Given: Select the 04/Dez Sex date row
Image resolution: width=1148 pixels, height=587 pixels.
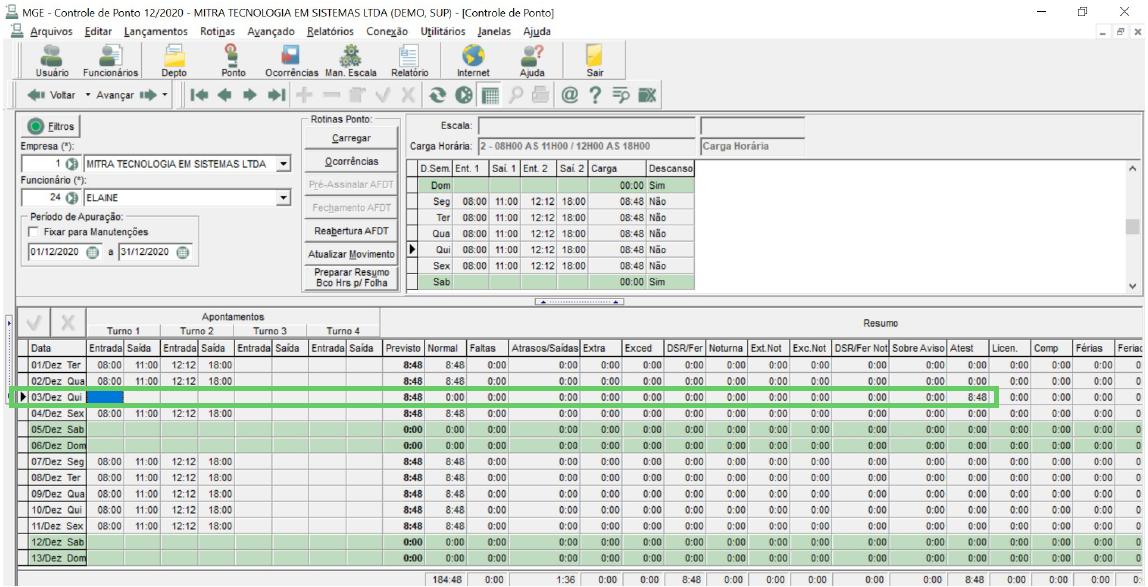Looking at the screenshot, I should click(x=58, y=413).
